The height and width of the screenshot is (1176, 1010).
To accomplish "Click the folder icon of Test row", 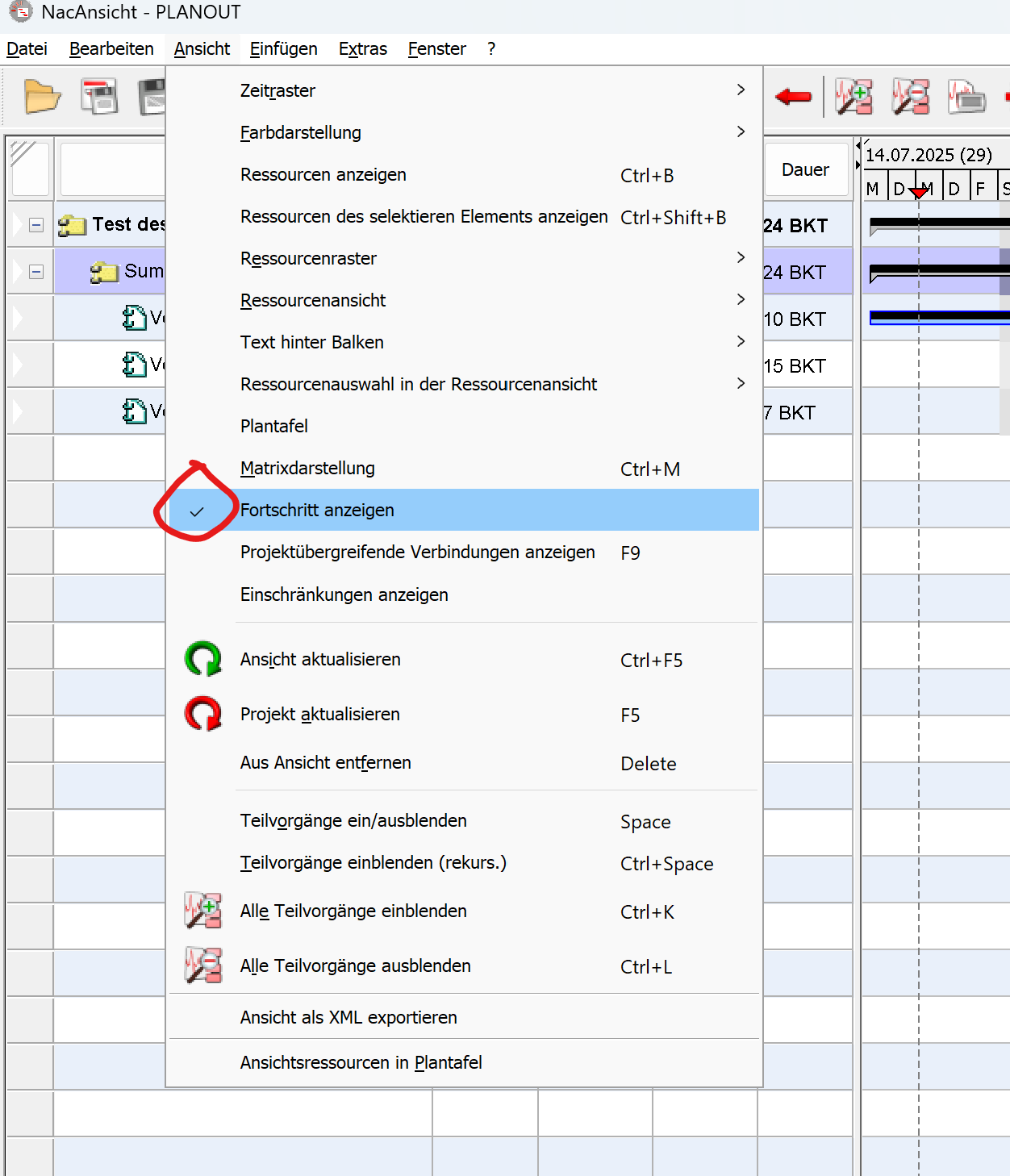I will [73, 225].
